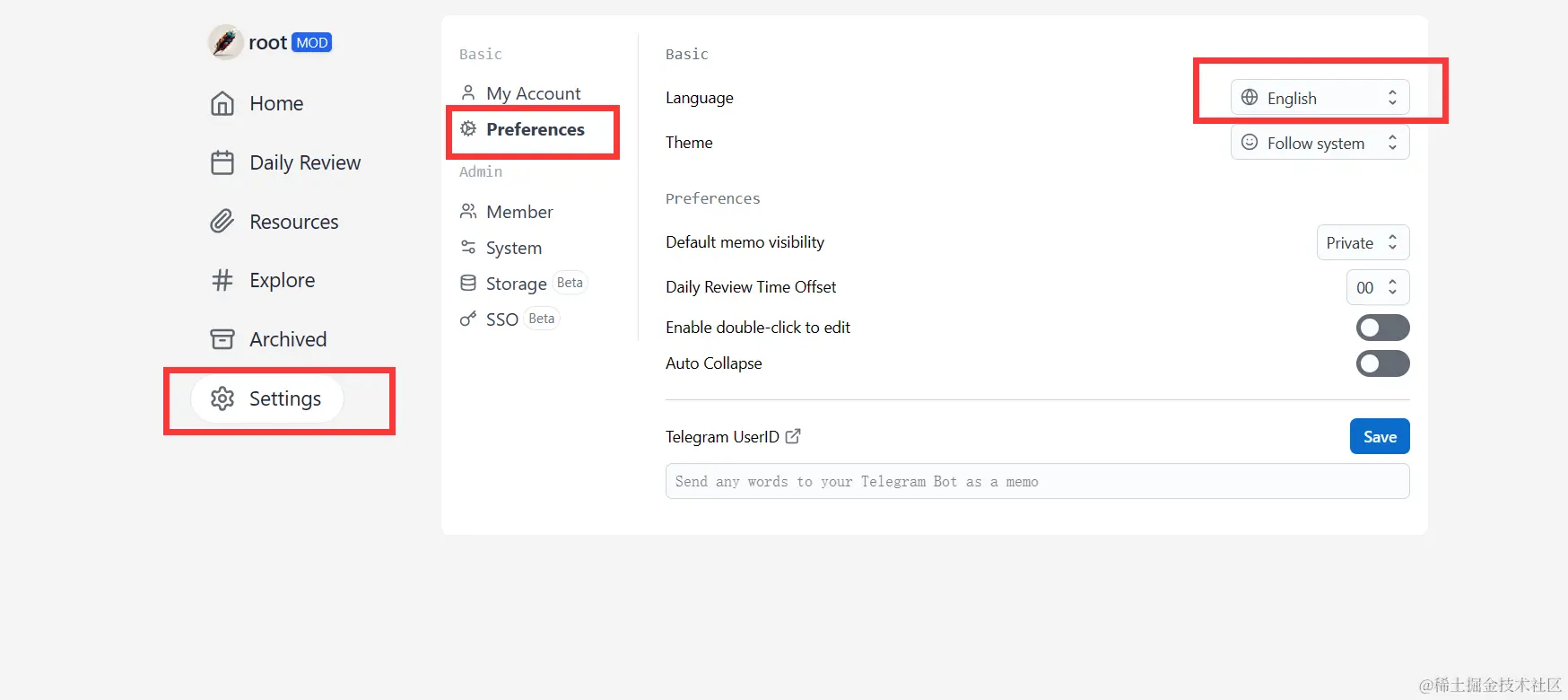Click the blue Save button
Screen dimensions: 1568x700
pos(1380,436)
